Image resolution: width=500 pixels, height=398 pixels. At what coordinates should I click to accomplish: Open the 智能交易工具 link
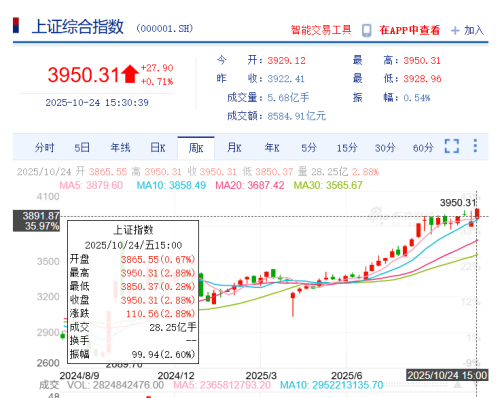[321, 30]
